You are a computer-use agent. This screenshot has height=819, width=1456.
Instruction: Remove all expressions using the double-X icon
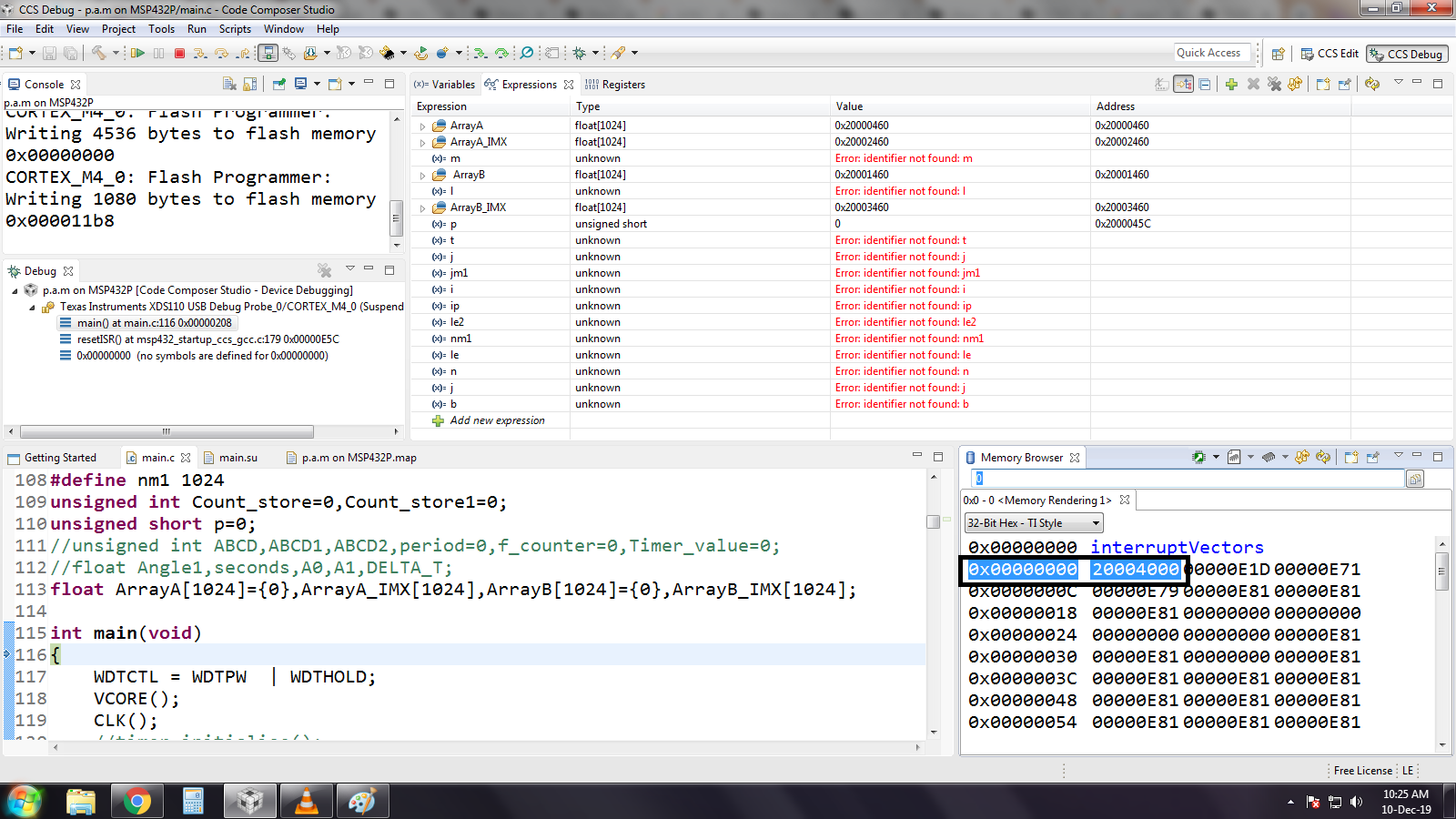coord(1274,84)
